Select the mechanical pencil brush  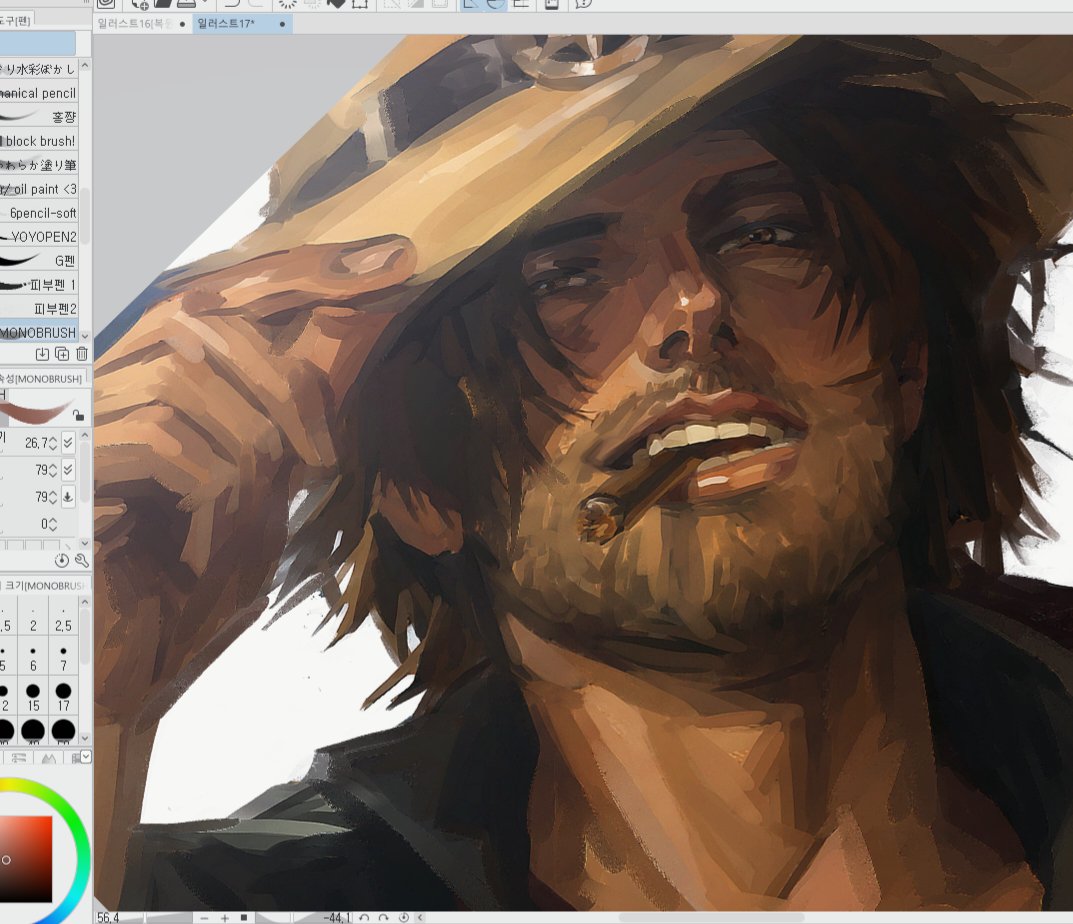pyautogui.click(x=39, y=93)
